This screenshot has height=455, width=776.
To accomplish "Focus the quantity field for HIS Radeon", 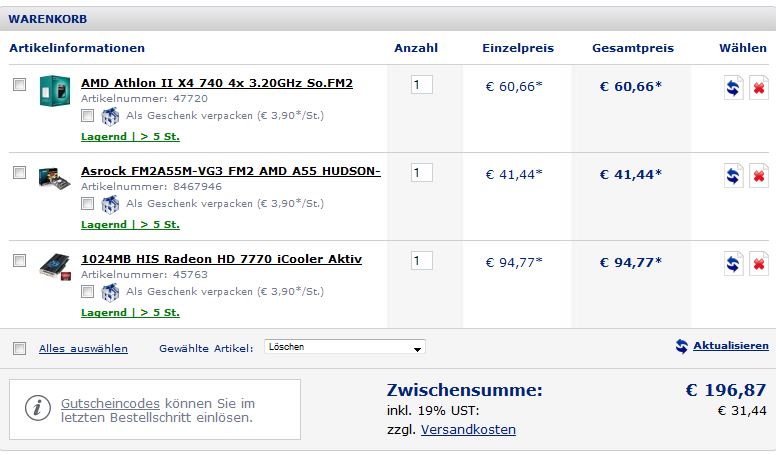I will click(x=422, y=260).
